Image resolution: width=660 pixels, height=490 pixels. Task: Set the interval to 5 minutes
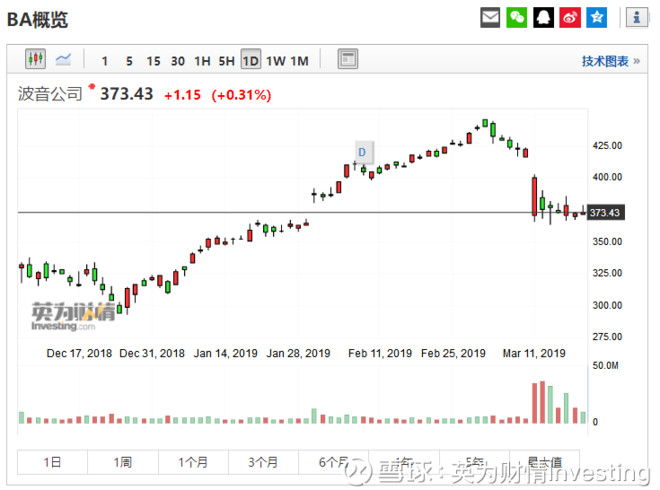tap(129, 61)
